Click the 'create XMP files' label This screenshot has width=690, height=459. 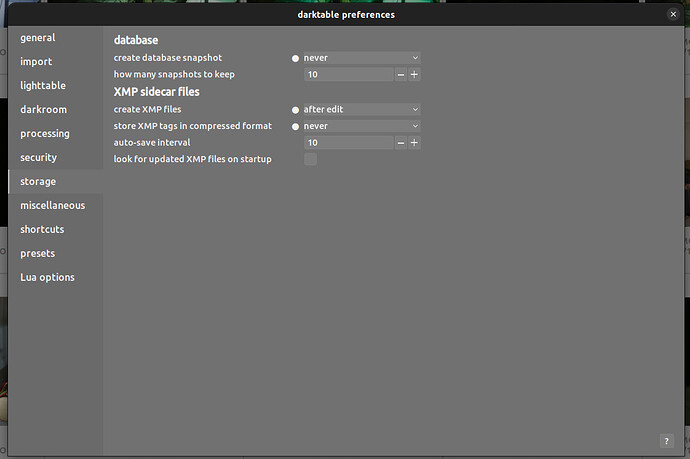pyautogui.click(x=147, y=109)
